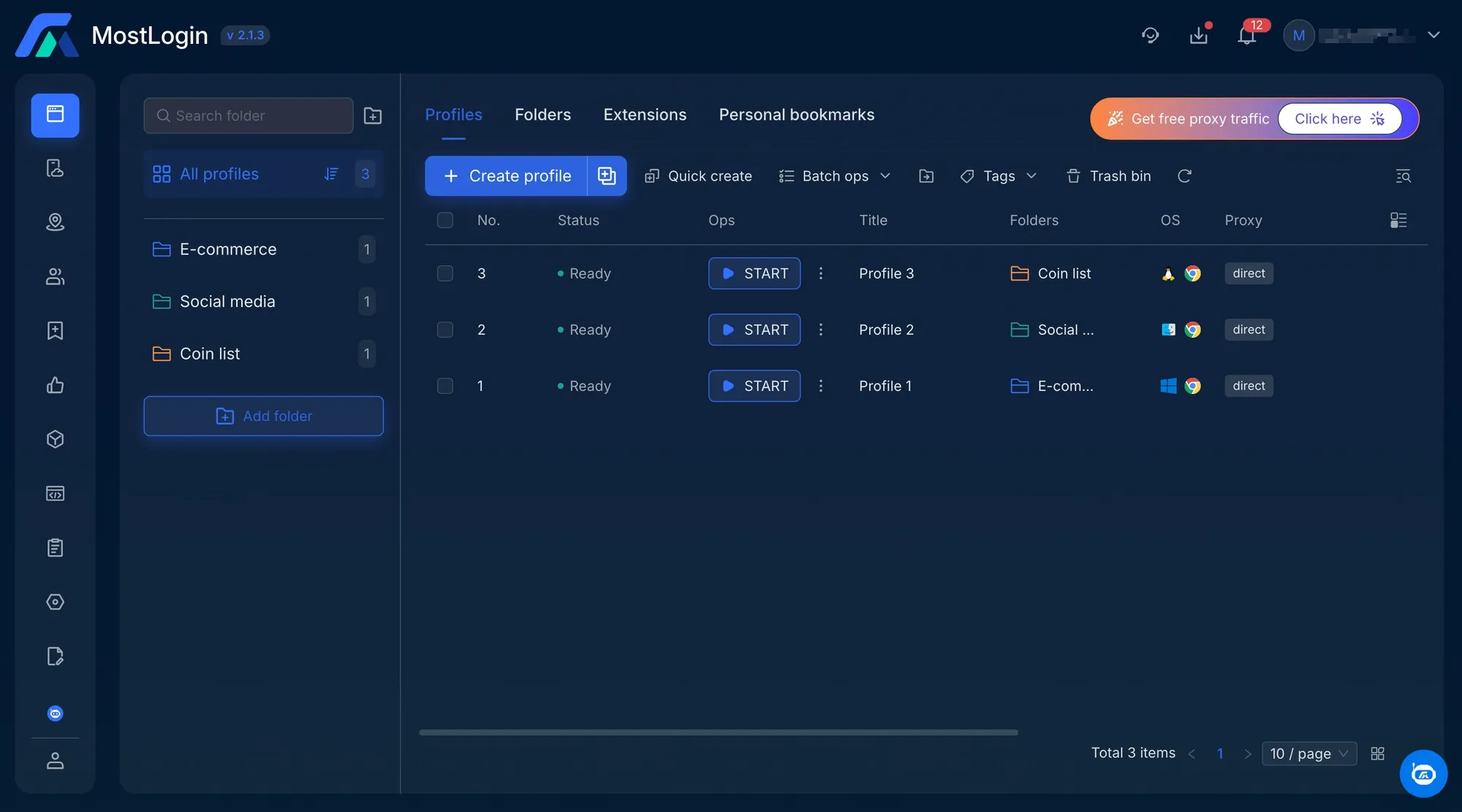Open the team members icon in sidebar

[x=55, y=276]
